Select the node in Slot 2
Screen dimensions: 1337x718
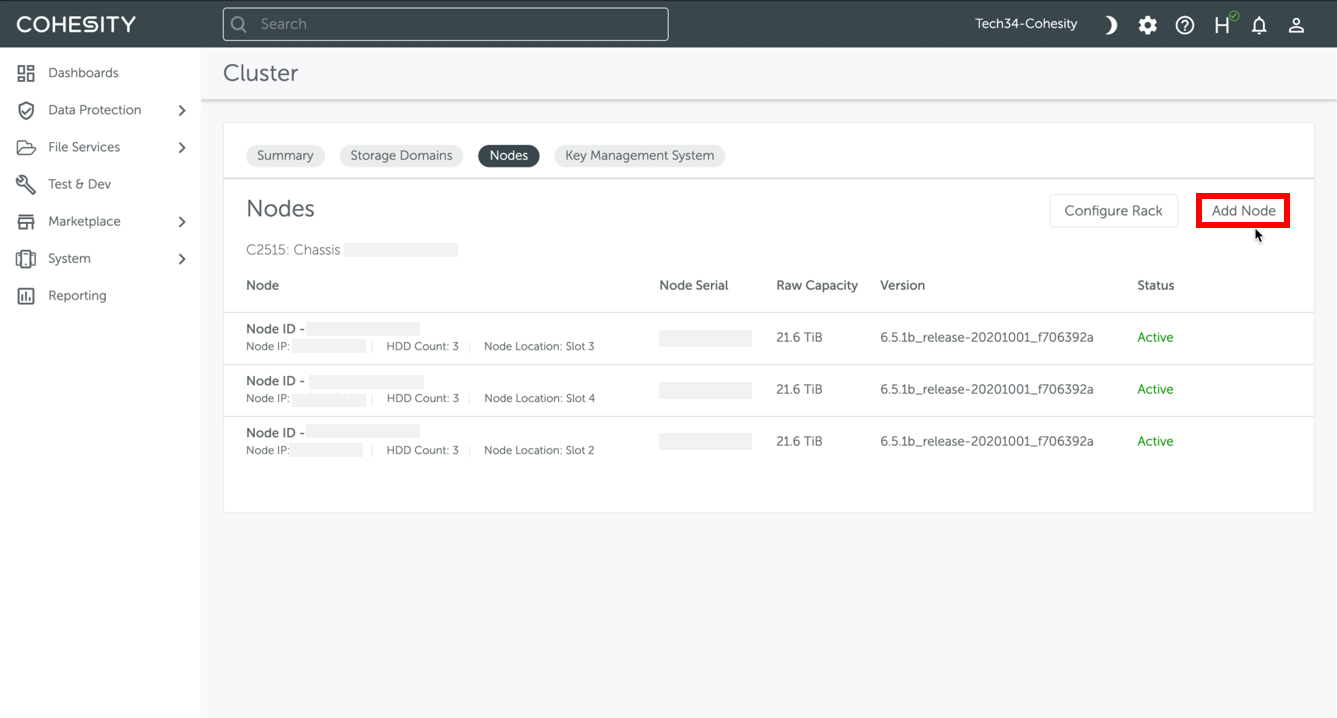[768, 442]
